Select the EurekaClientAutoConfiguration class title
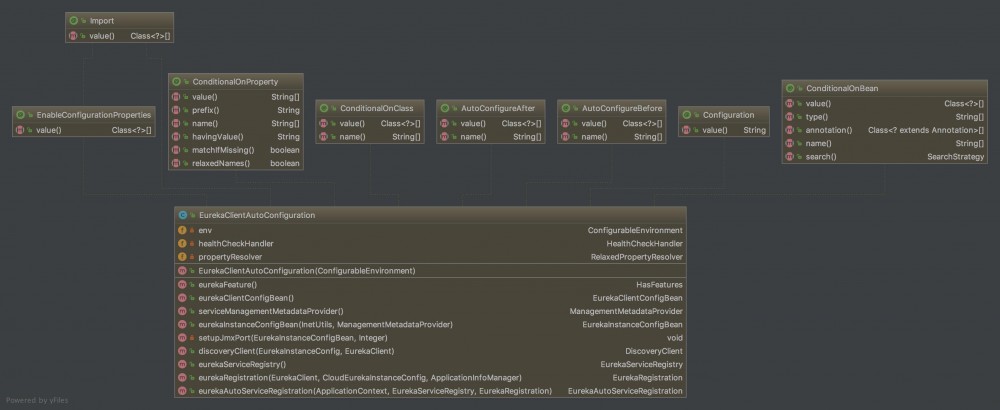Image resolution: width=1000 pixels, height=410 pixels. click(257, 216)
